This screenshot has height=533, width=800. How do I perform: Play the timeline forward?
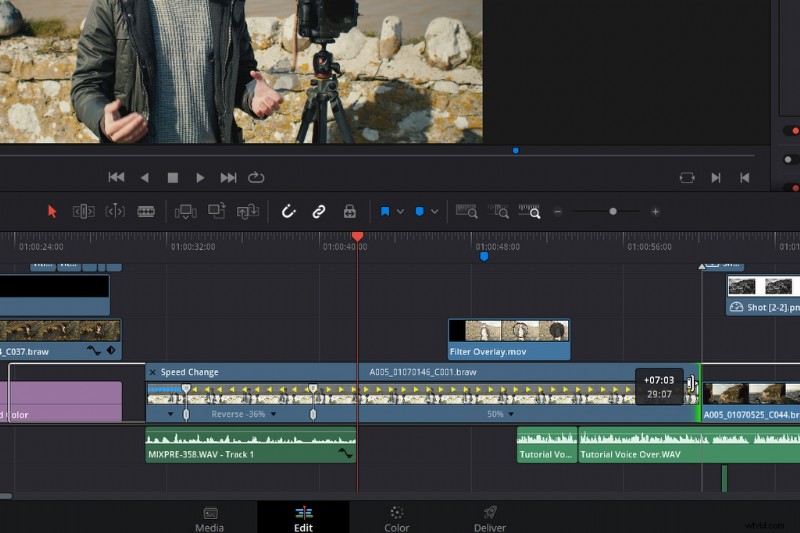click(200, 177)
